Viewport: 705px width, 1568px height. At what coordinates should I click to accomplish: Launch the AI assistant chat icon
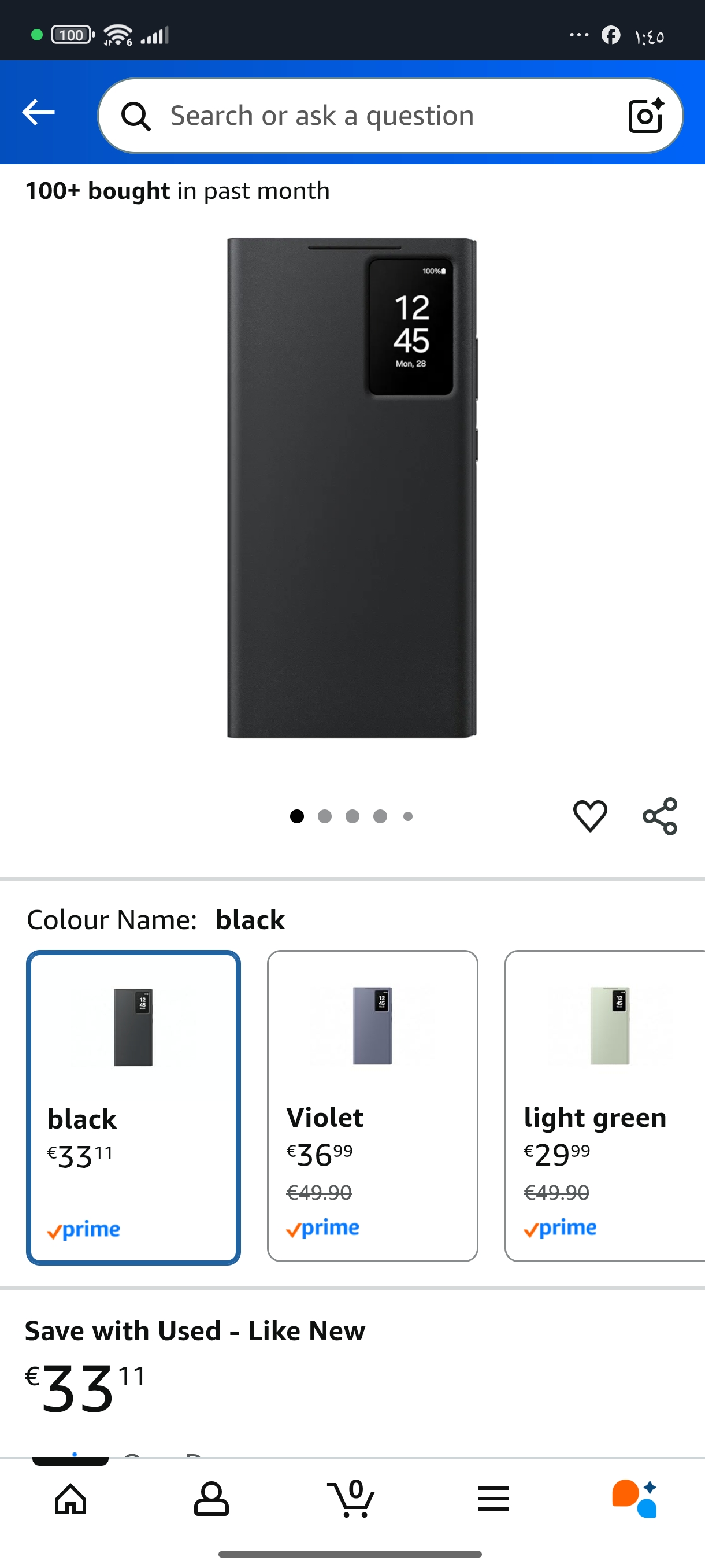coord(634,1499)
